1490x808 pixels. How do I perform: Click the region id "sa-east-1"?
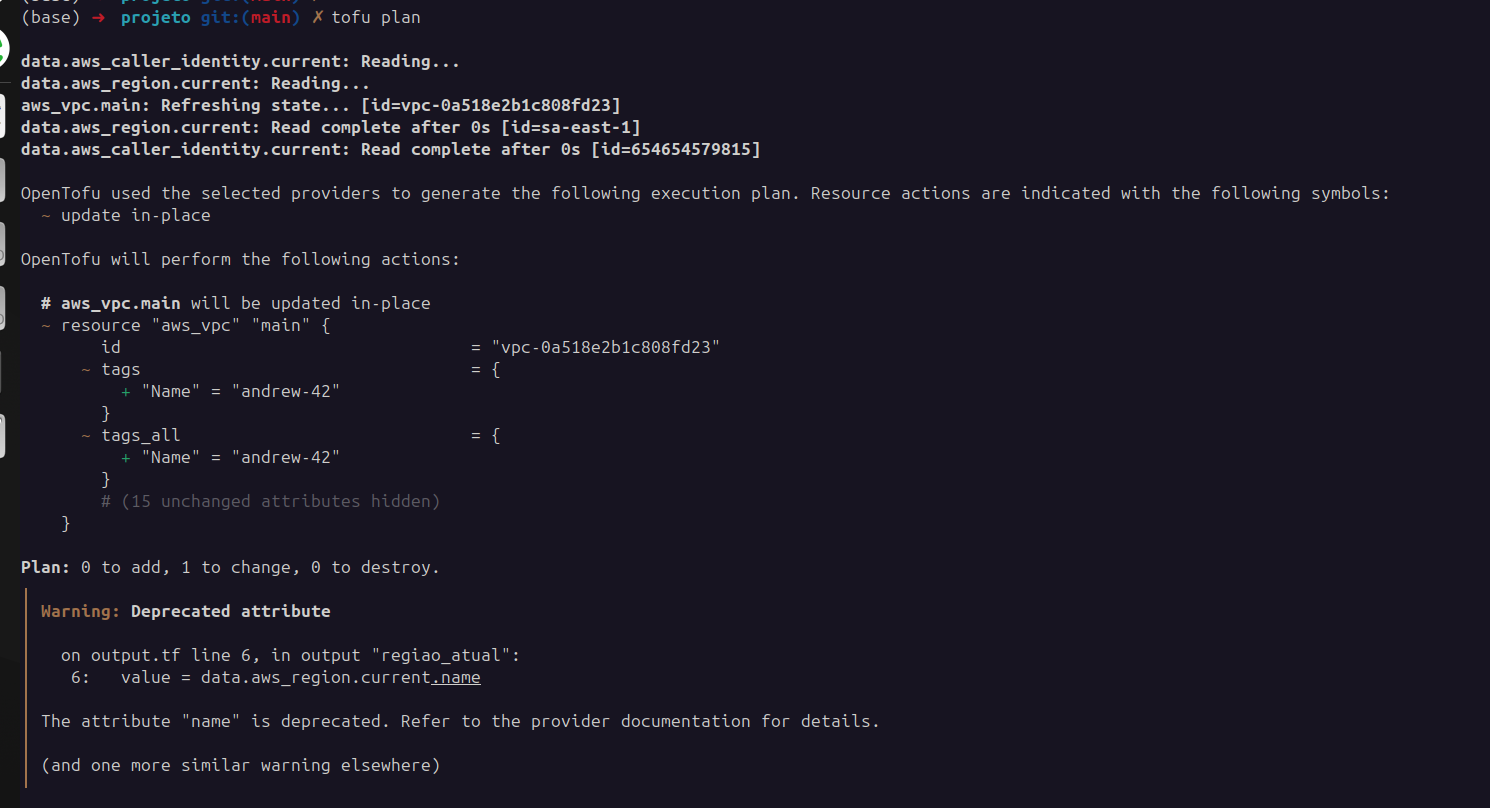click(x=600, y=127)
